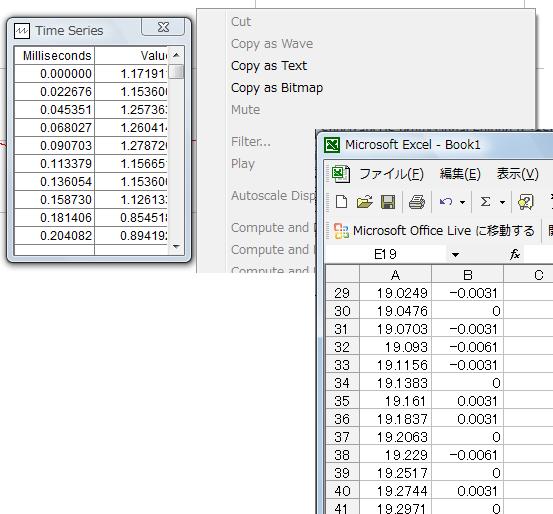Open the 表示(V) menu
Viewport: 553px width, 514px height.
point(517,174)
